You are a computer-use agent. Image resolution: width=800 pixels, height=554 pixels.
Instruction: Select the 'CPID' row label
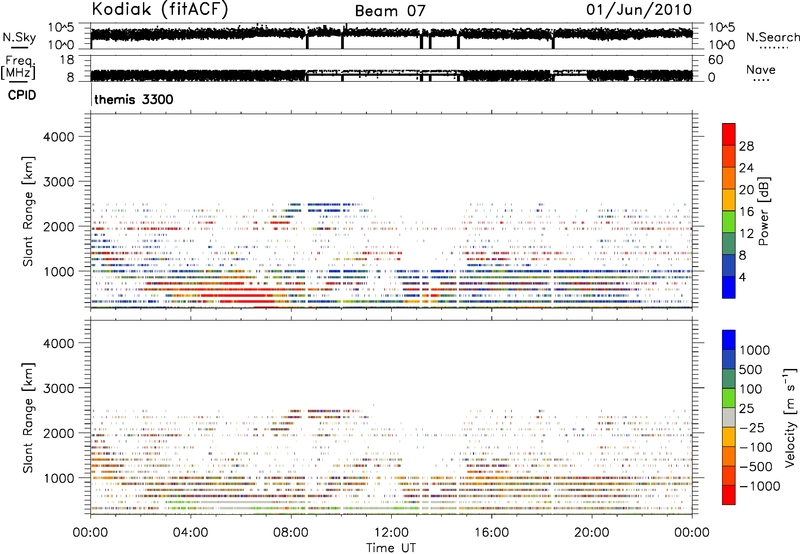coord(21,95)
